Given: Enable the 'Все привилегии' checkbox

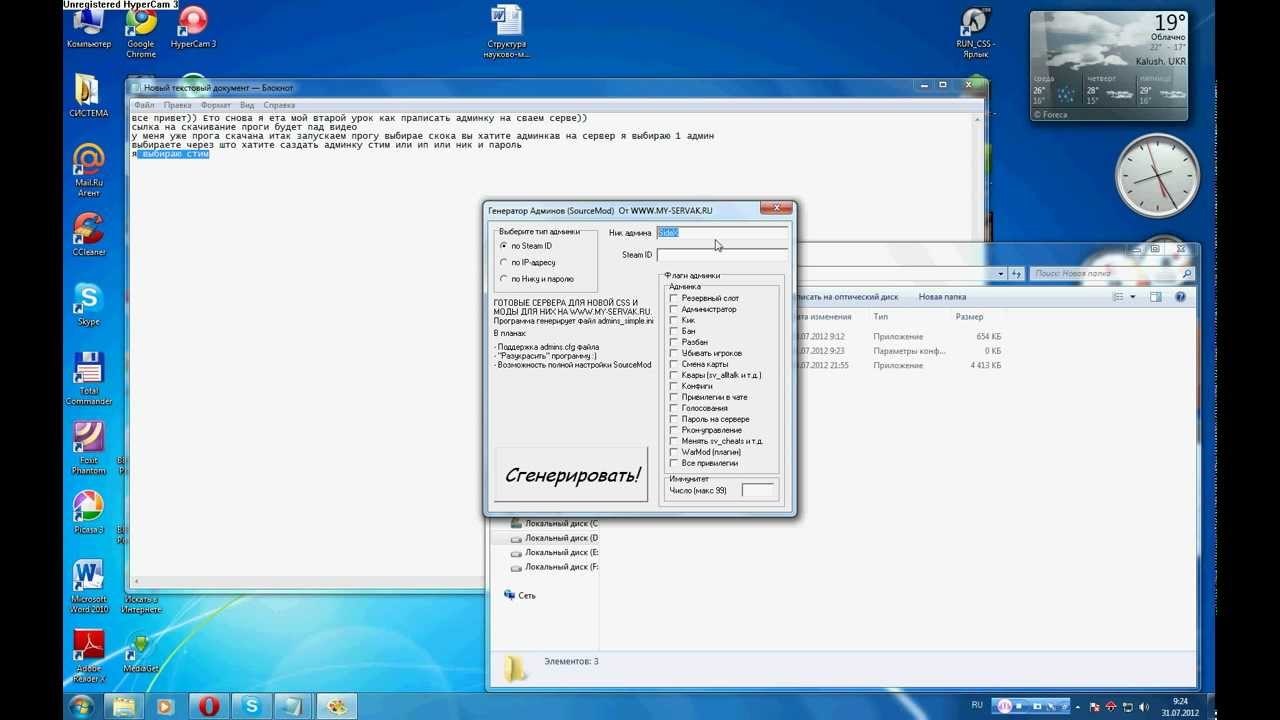Looking at the screenshot, I should click(x=674, y=463).
